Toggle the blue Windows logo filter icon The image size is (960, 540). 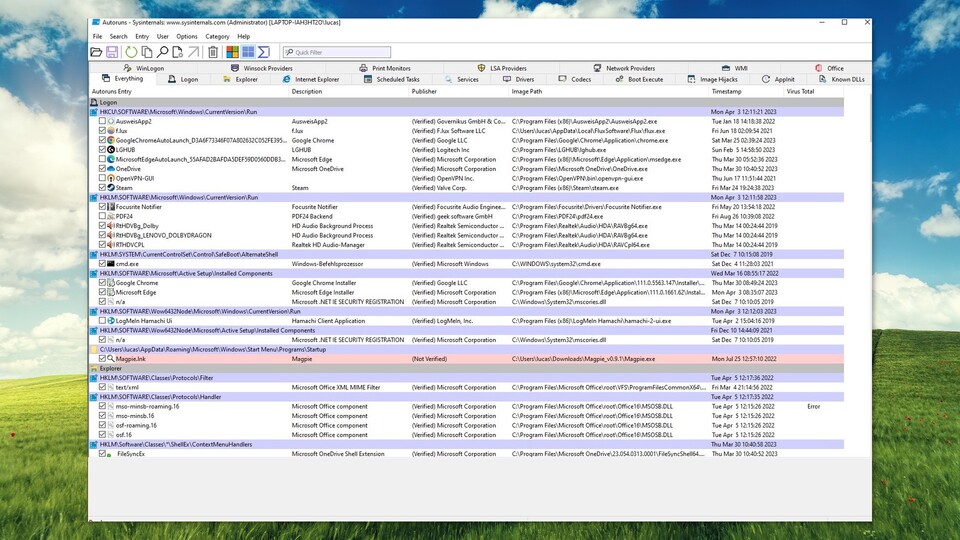[x=248, y=52]
